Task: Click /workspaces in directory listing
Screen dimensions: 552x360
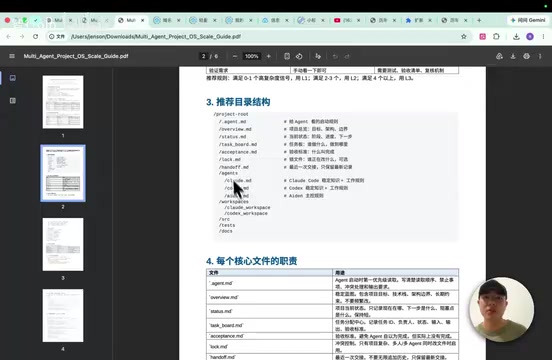Action: pyautogui.click(x=234, y=202)
